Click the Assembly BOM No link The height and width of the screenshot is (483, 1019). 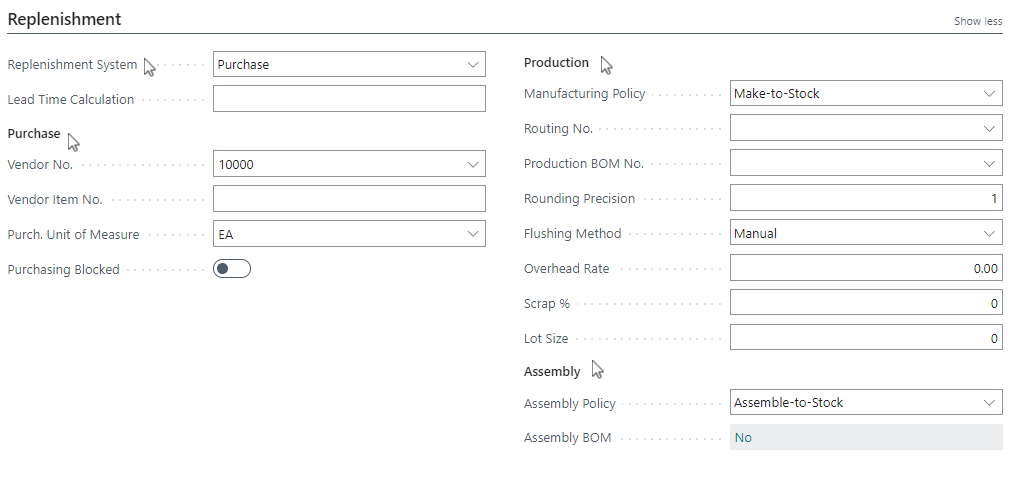743,437
